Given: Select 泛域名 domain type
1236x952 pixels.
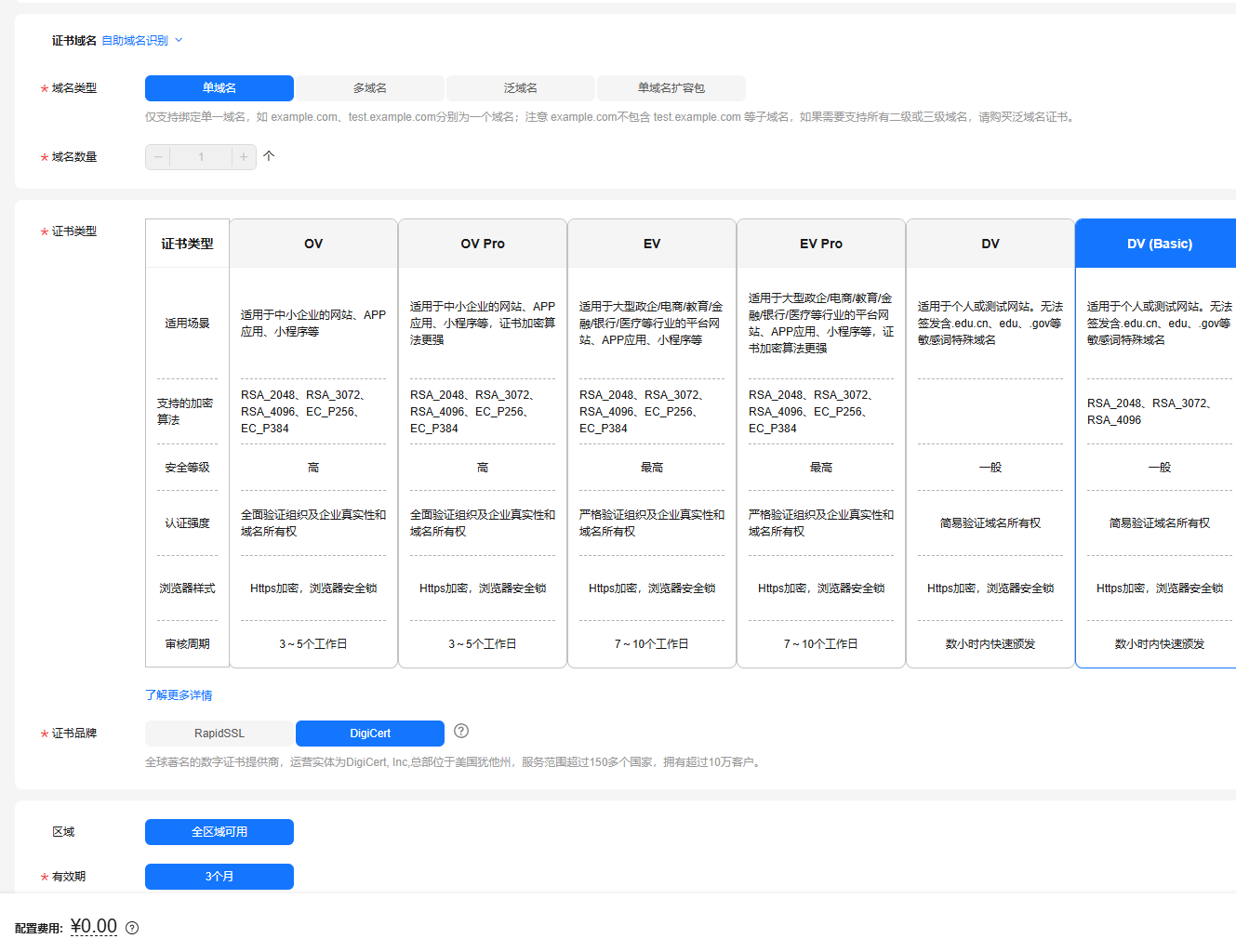Looking at the screenshot, I should [521, 88].
